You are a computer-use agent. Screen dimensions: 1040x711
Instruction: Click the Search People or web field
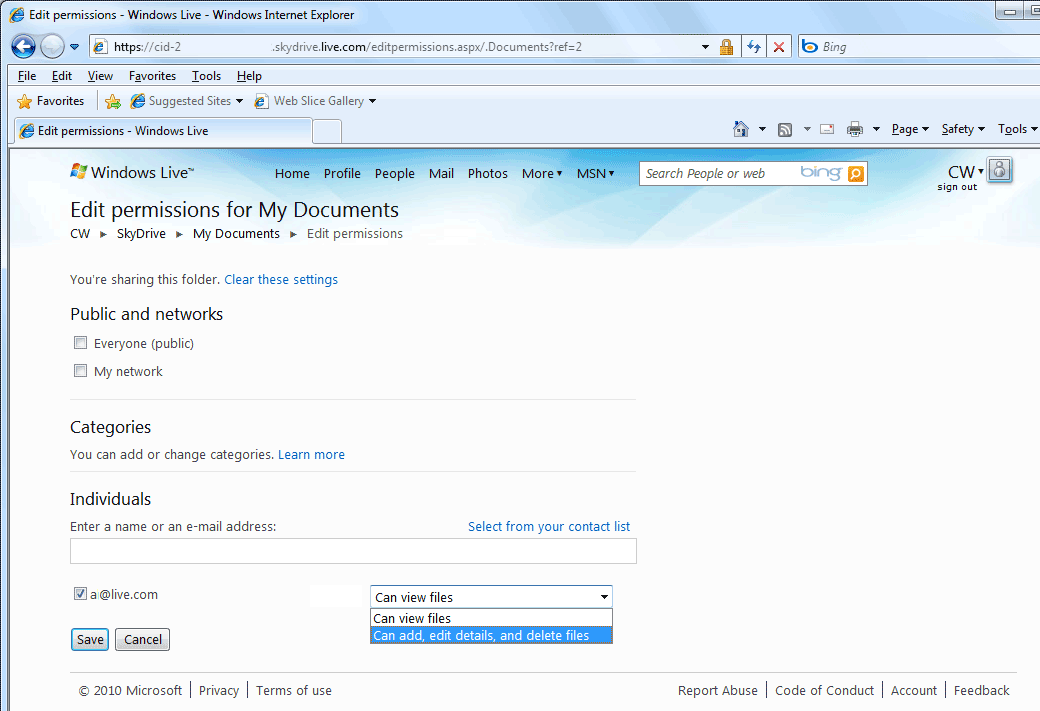coord(719,174)
